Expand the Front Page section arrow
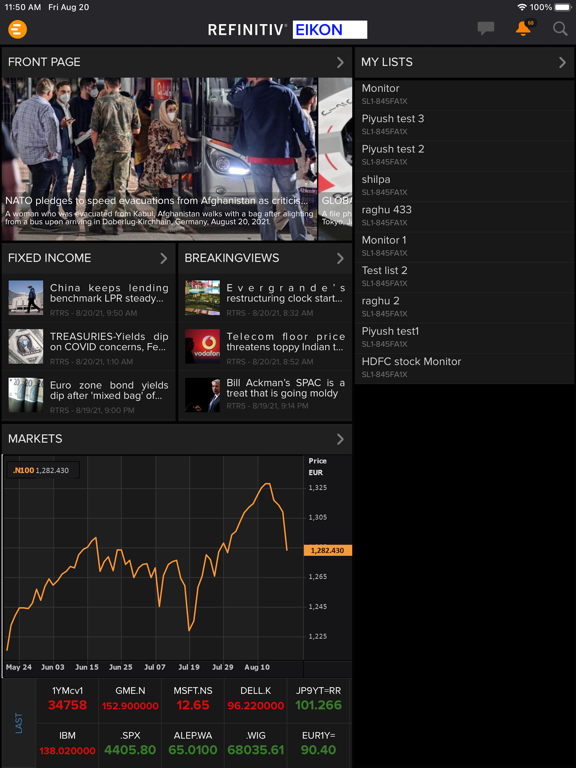Image resolution: width=576 pixels, height=768 pixels. point(340,62)
